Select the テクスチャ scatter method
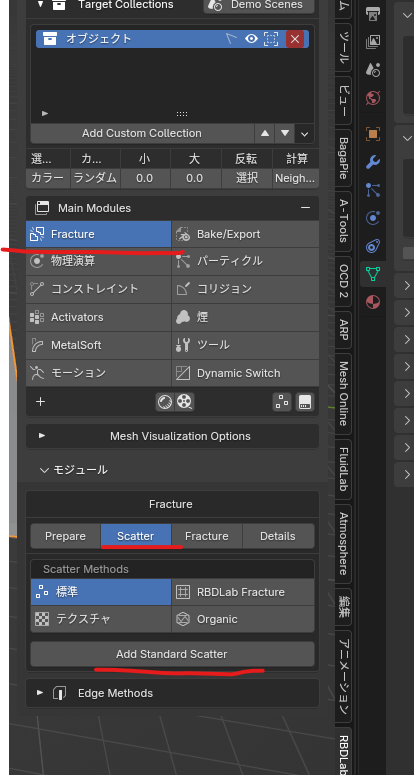 (101, 619)
